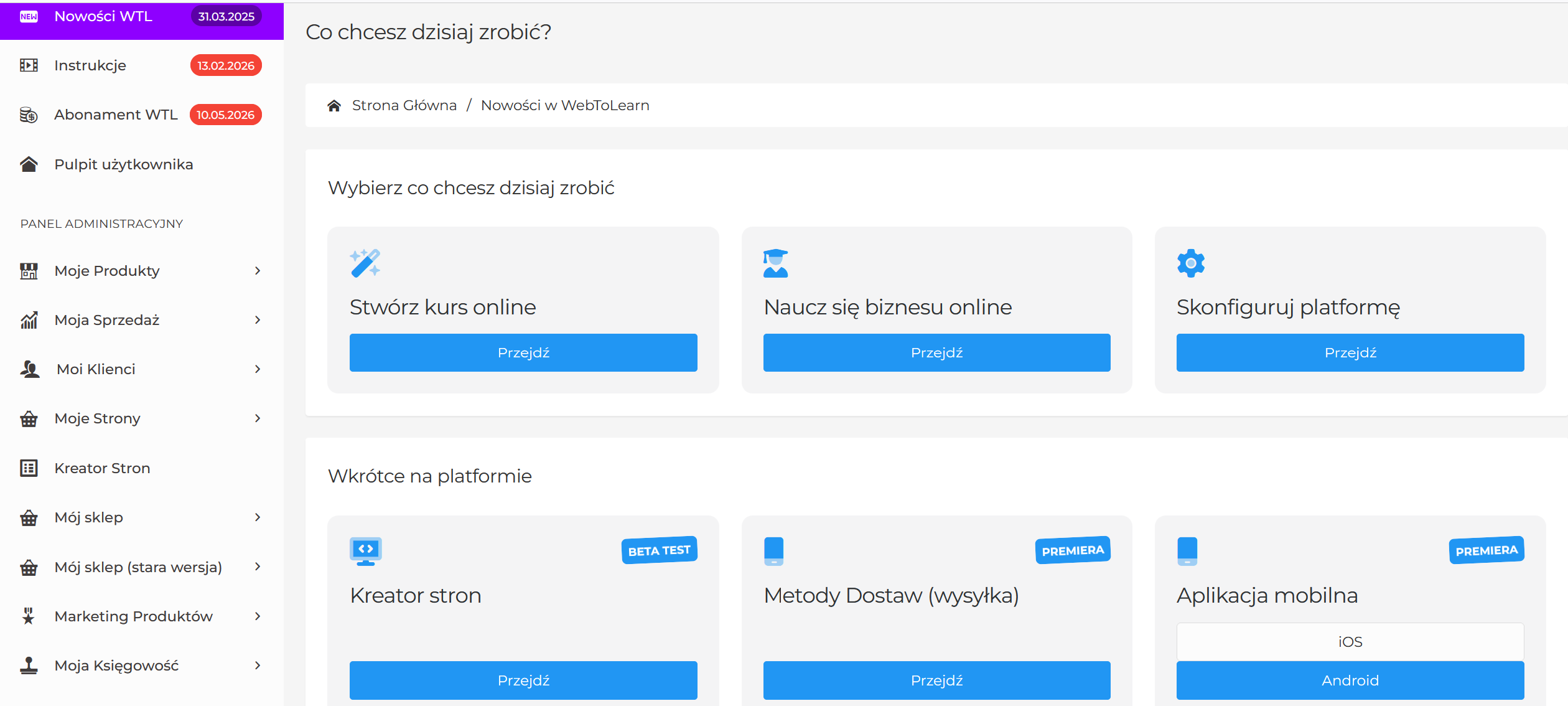This screenshot has height=706, width=1568.
Task: Open Nowości WTL from the sidebar
Action: 103,16
